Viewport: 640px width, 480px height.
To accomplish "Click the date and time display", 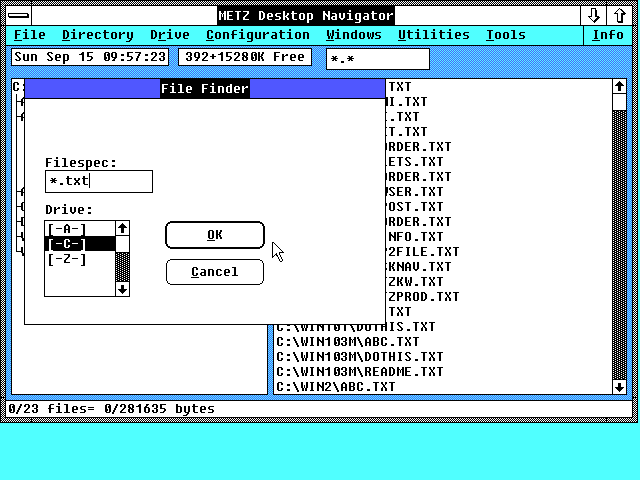I will pyautogui.click(x=90, y=57).
